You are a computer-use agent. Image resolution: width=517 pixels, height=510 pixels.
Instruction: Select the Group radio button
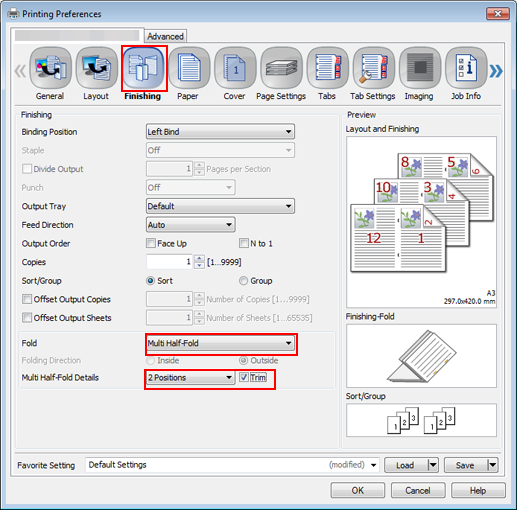[x=243, y=281]
